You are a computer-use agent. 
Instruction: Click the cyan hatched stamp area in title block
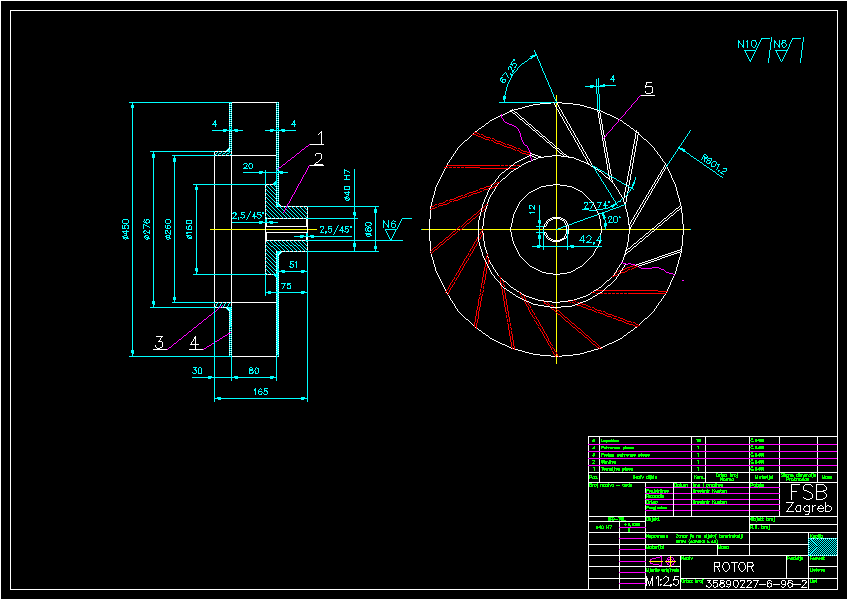coord(824,548)
